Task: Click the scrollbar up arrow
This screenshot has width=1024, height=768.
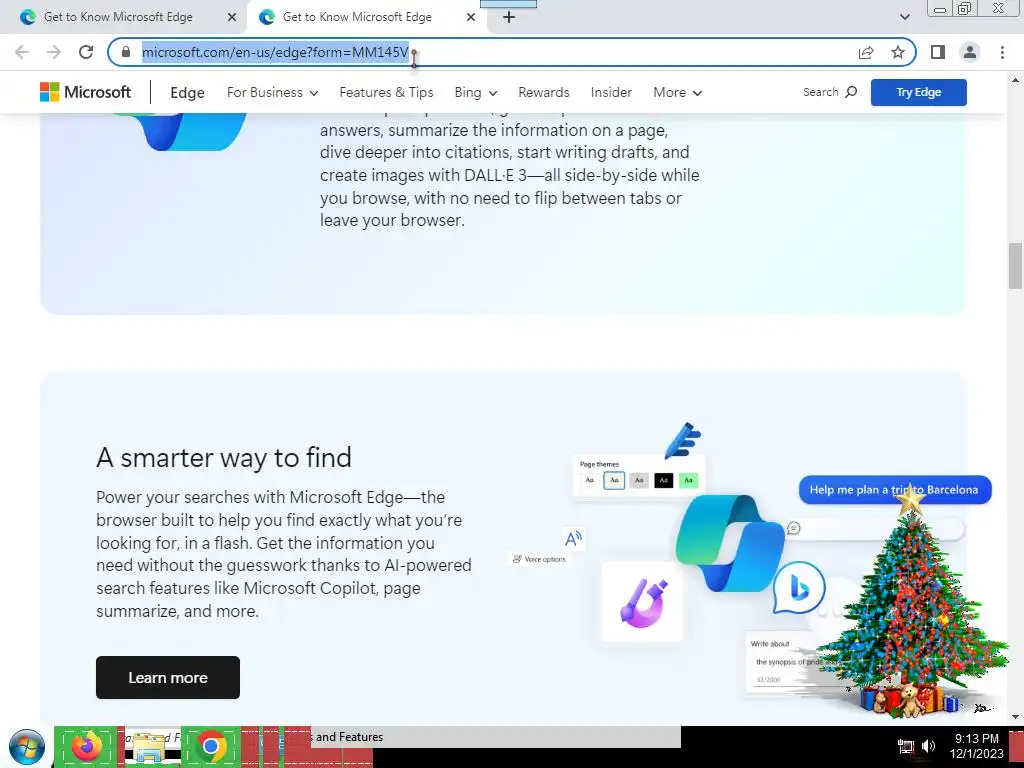Action: point(1015,80)
